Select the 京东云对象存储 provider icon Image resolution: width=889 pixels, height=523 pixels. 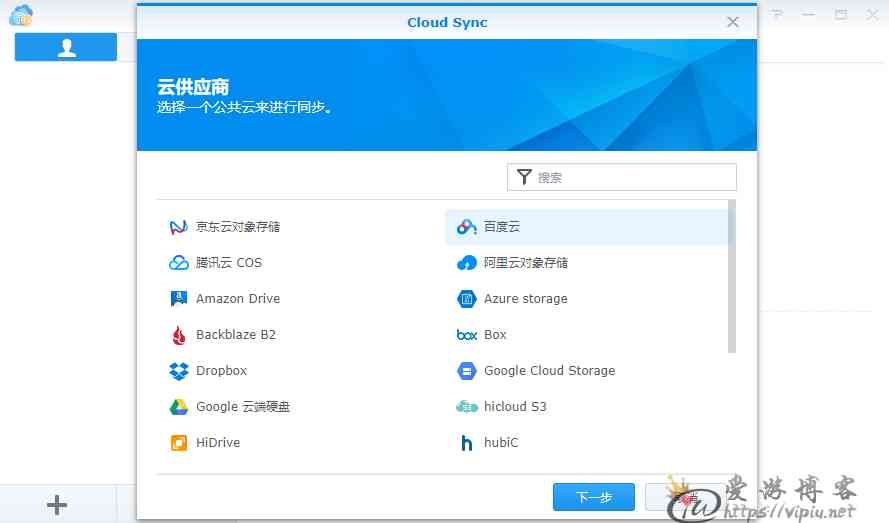click(179, 227)
